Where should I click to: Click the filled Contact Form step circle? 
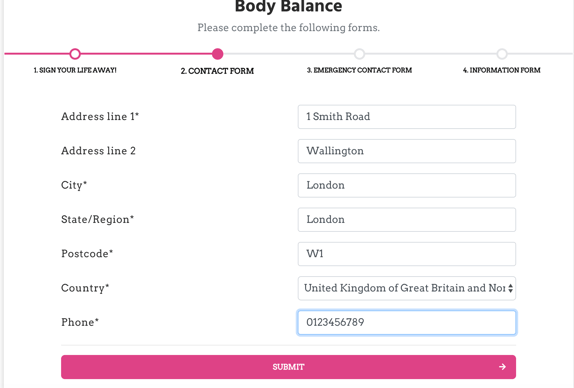point(217,54)
